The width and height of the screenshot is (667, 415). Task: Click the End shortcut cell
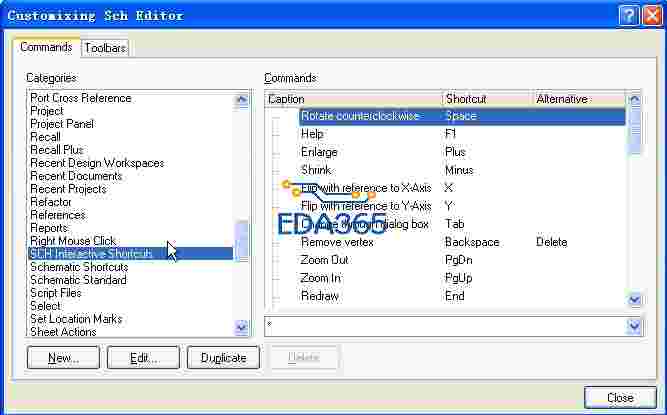[x=454, y=296]
